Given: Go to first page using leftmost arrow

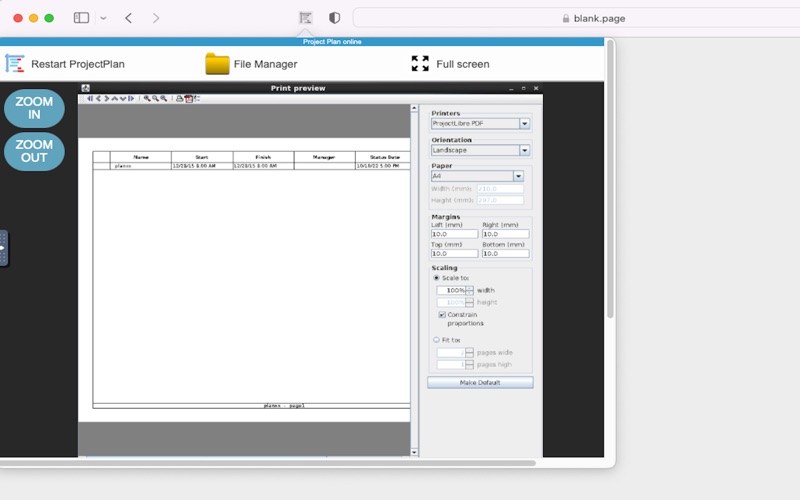Looking at the screenshot, I should 90,98.
